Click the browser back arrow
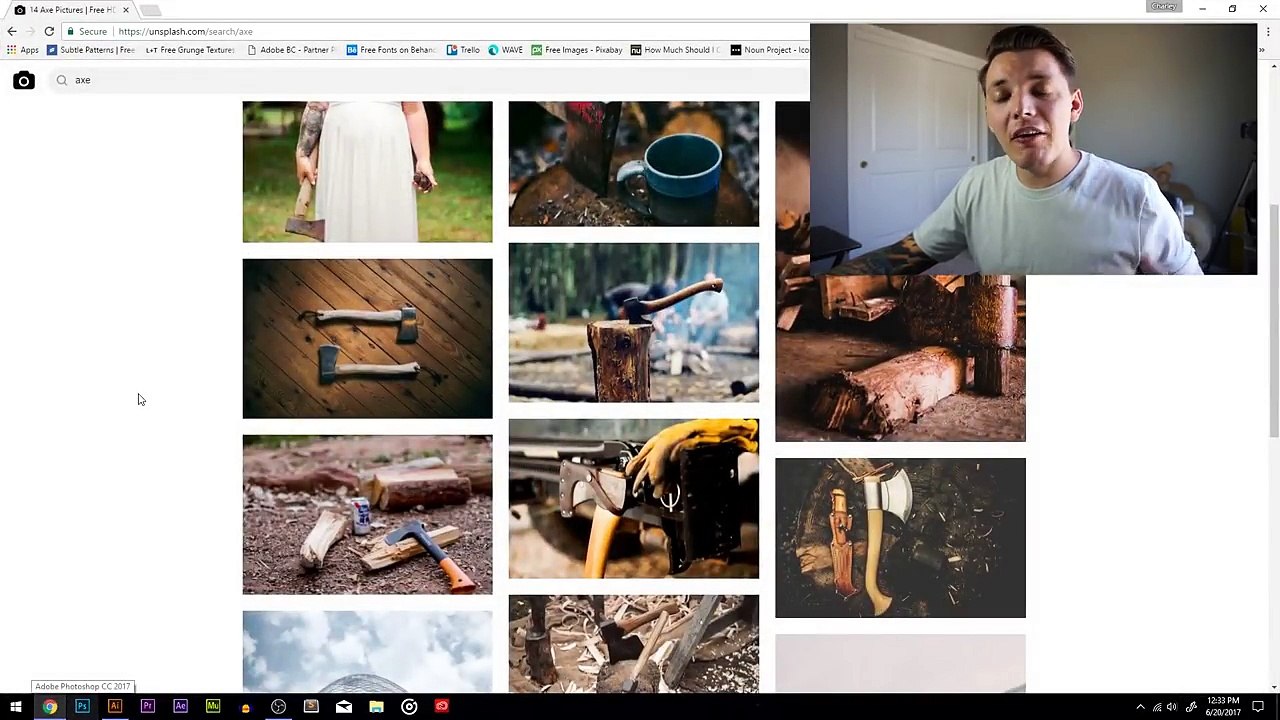The image size is (1280, 720). tap(12, 31)
